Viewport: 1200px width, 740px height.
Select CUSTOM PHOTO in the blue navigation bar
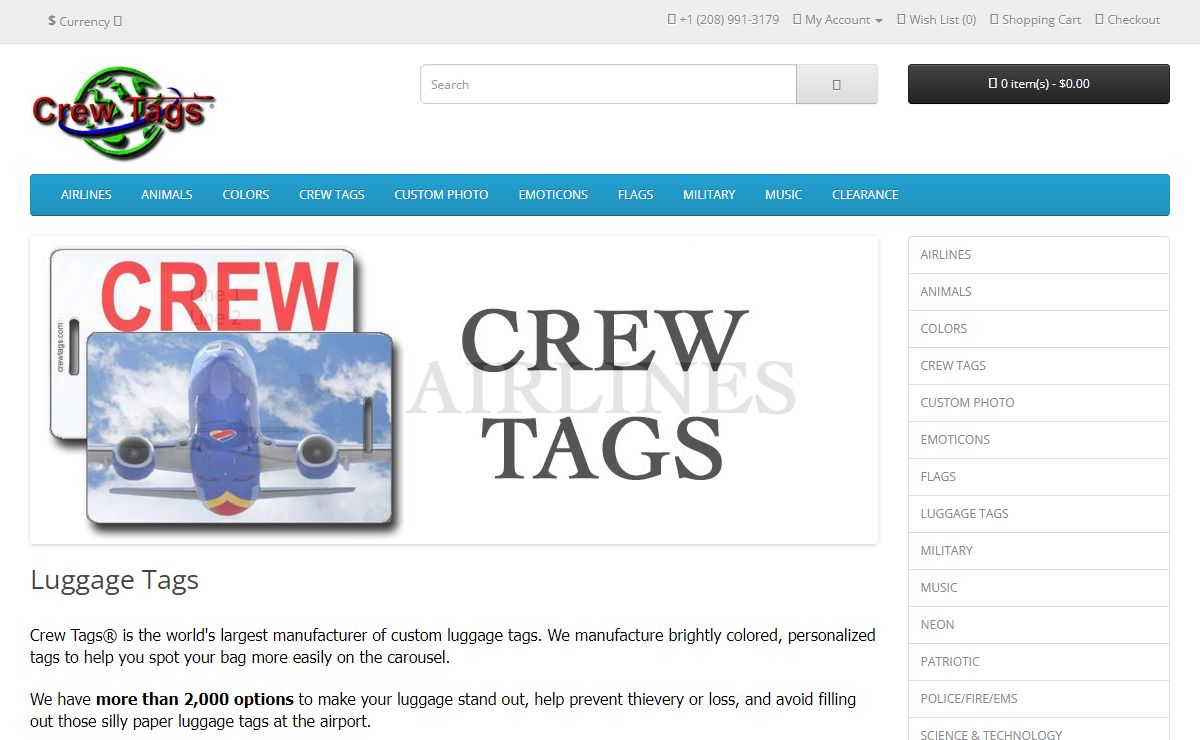click(441, 195)
